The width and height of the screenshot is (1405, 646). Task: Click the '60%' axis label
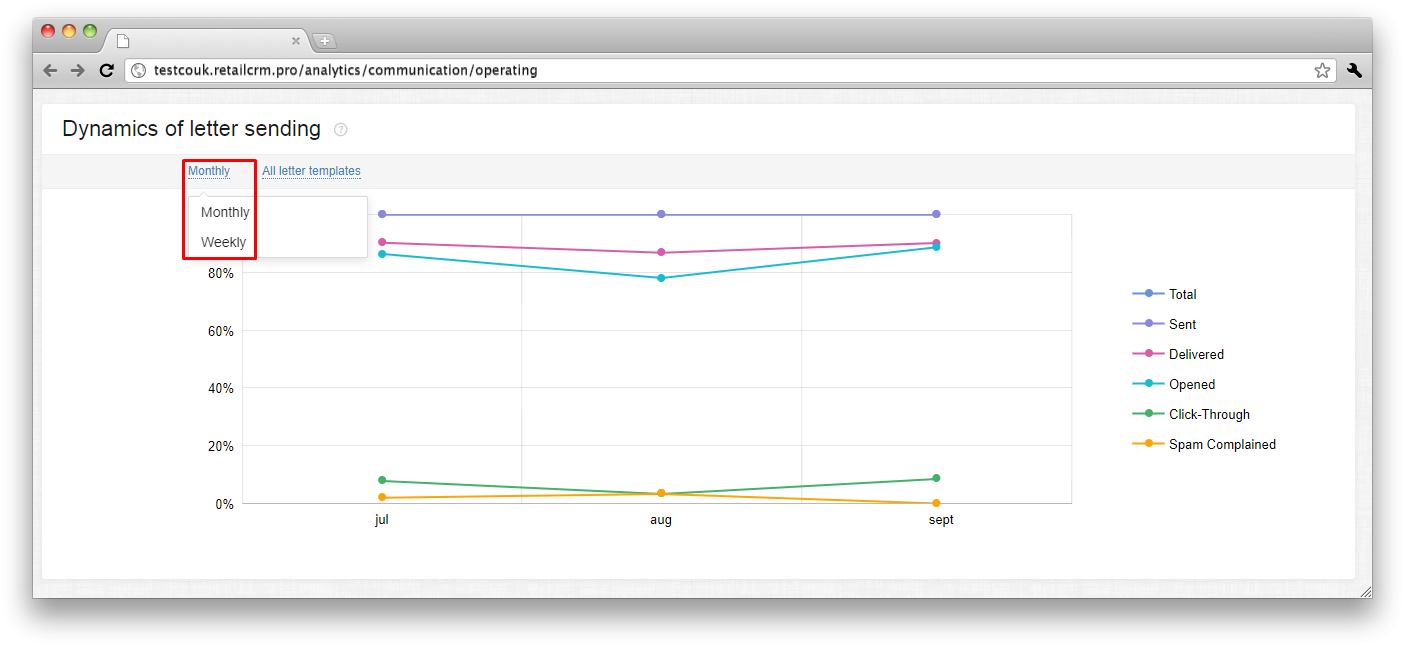(221, 331)
